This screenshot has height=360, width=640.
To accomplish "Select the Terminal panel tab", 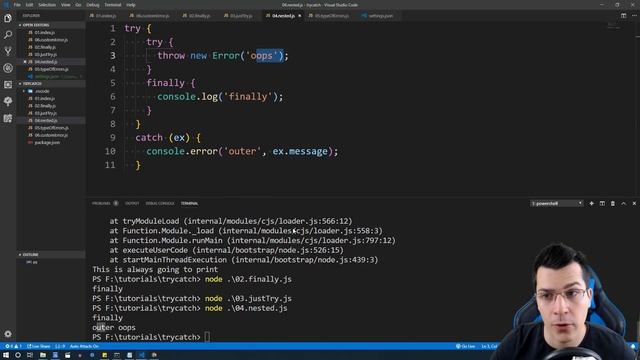I will pos(189,203).
